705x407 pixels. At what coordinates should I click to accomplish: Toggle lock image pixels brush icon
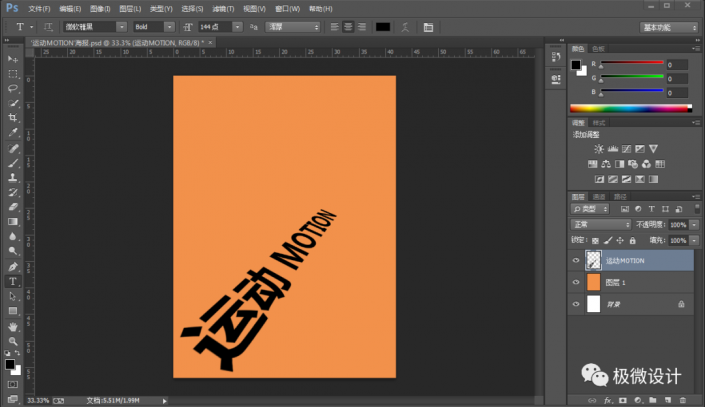coord(608,241)
